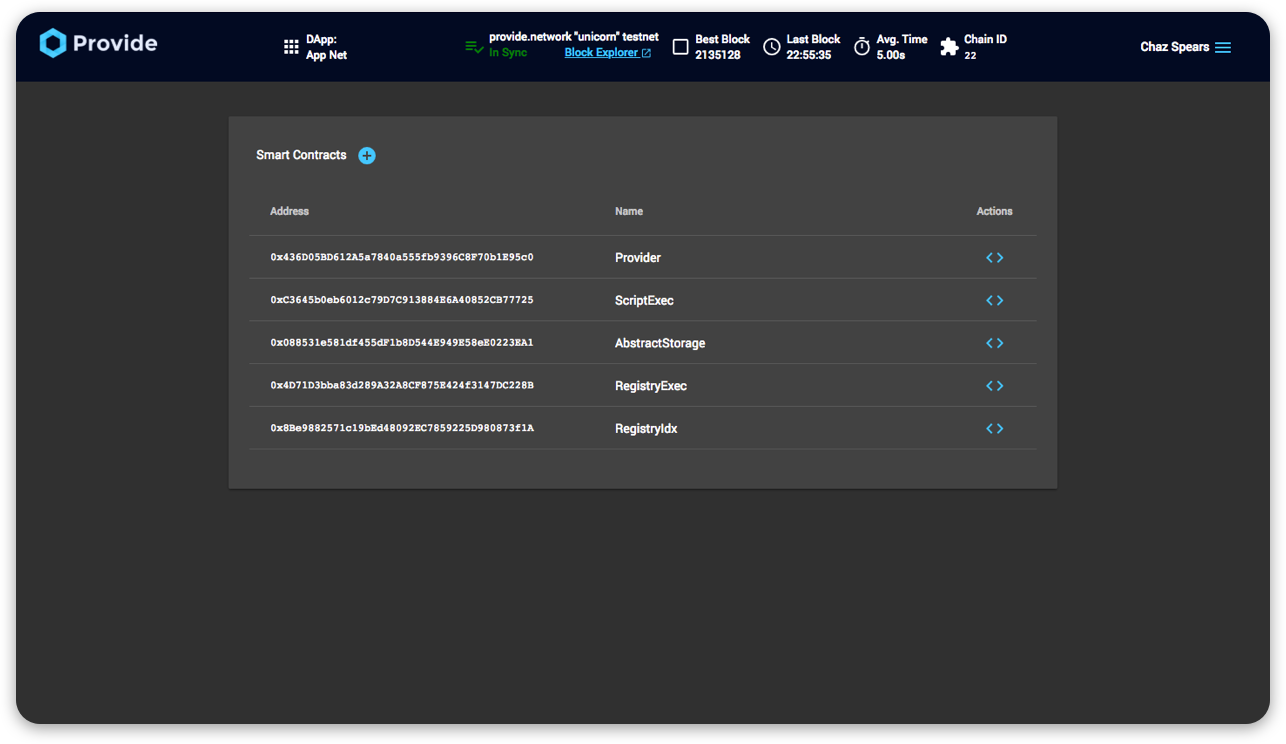This screenshot has height=744, width=1286.
Task: View code for the RegistryExec contract
Action: click(x=994, y=386)
